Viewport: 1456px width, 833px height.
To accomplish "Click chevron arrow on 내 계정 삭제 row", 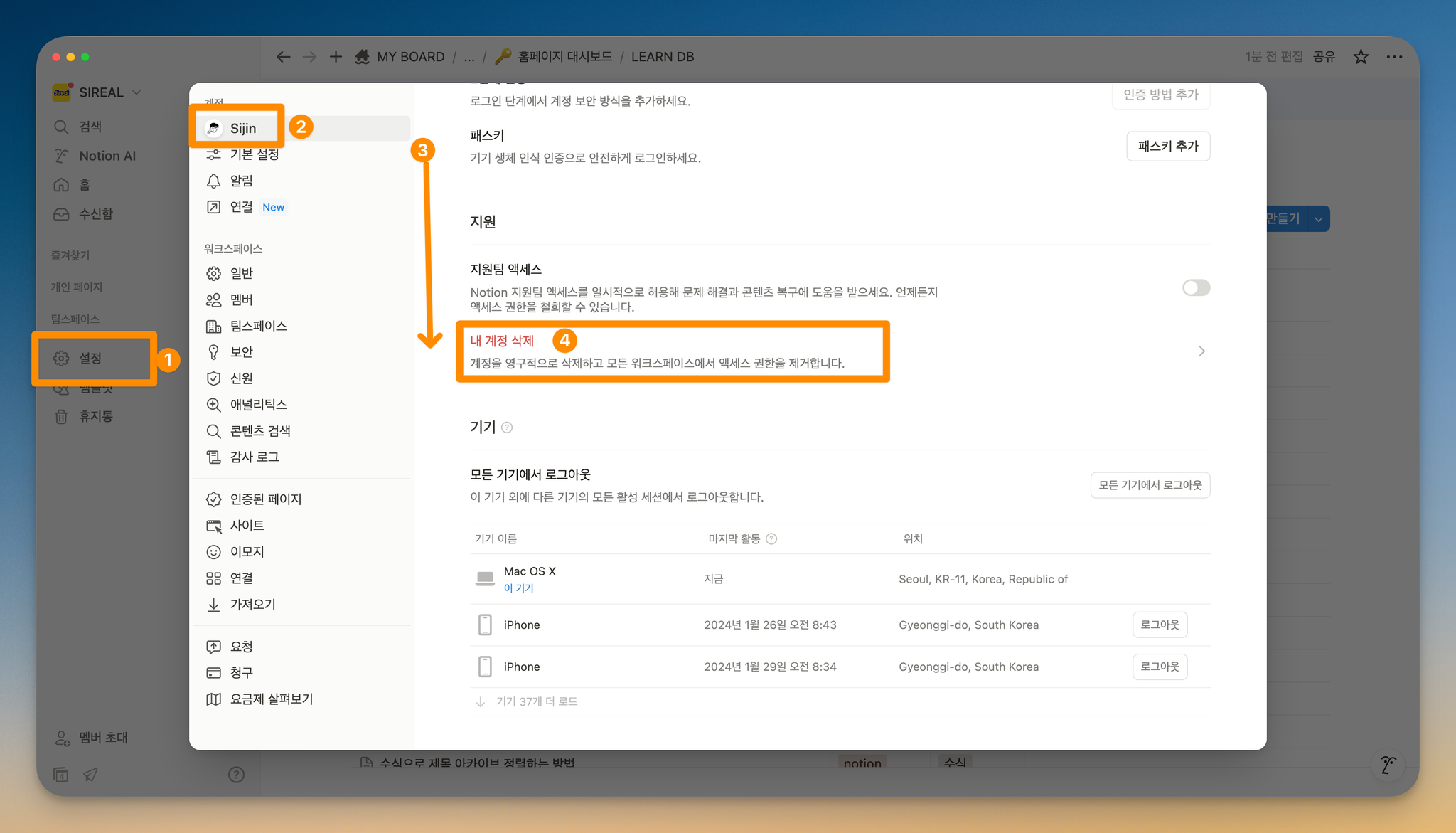I will pyautogui.click(x=1201, y=351).
